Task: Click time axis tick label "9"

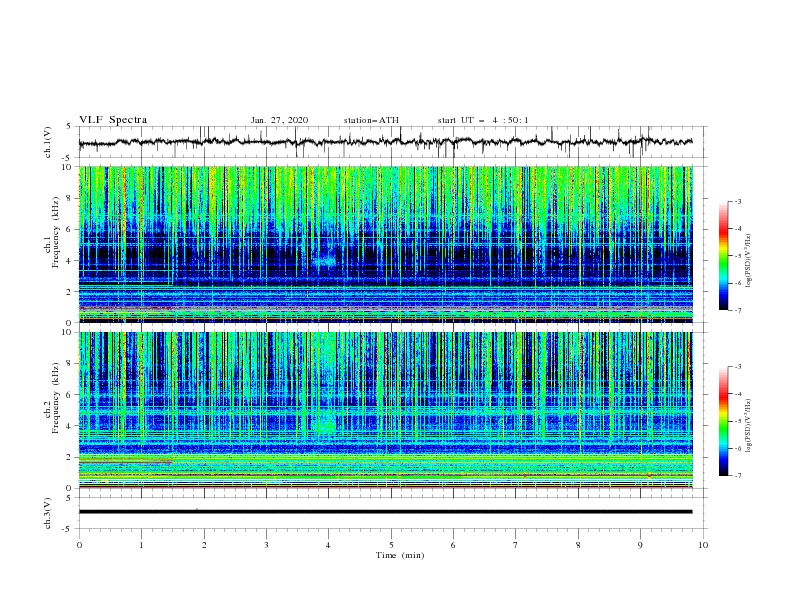Action: 640,545
